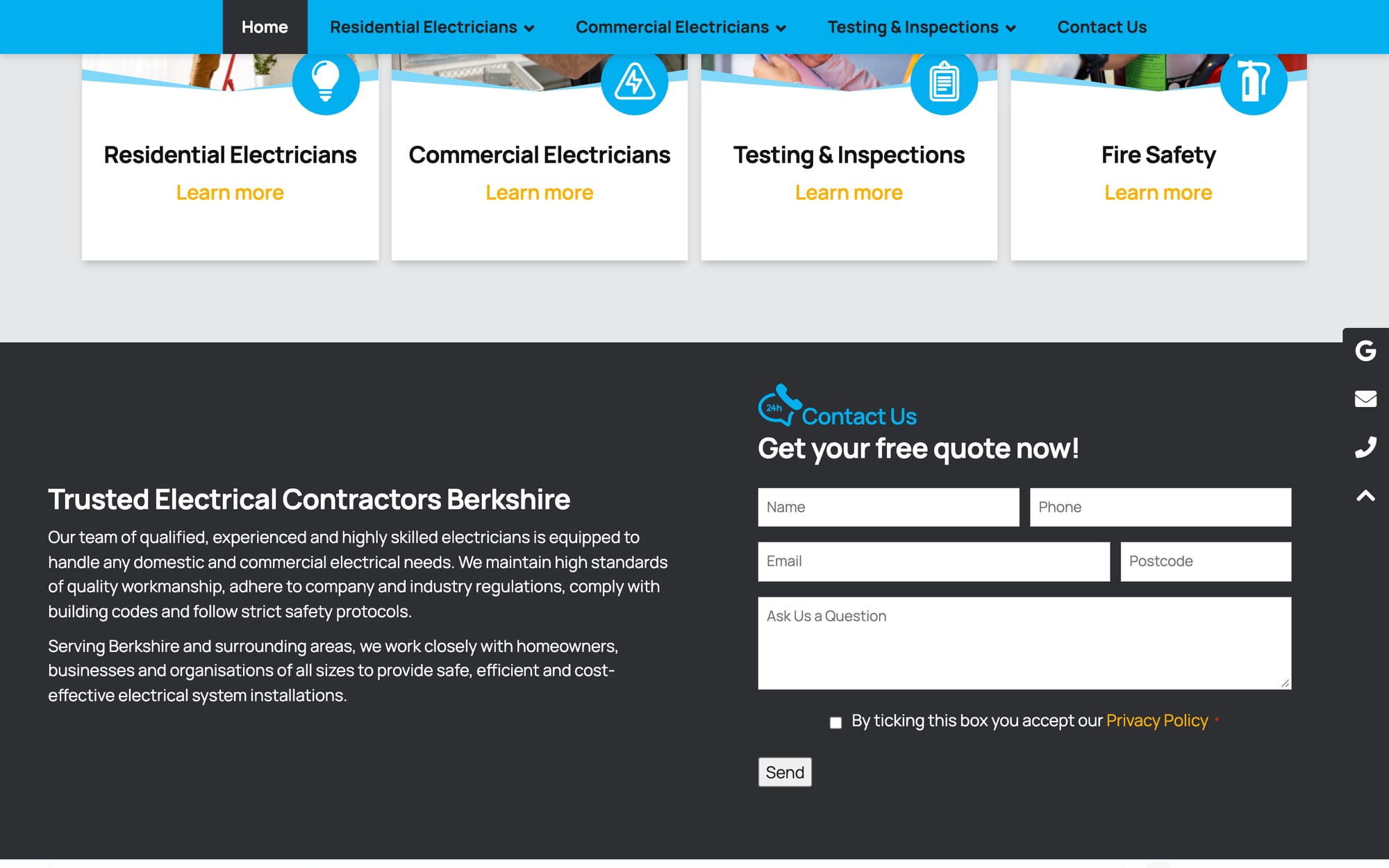Click Learn more under Residential Electricians

coord(230,192)
